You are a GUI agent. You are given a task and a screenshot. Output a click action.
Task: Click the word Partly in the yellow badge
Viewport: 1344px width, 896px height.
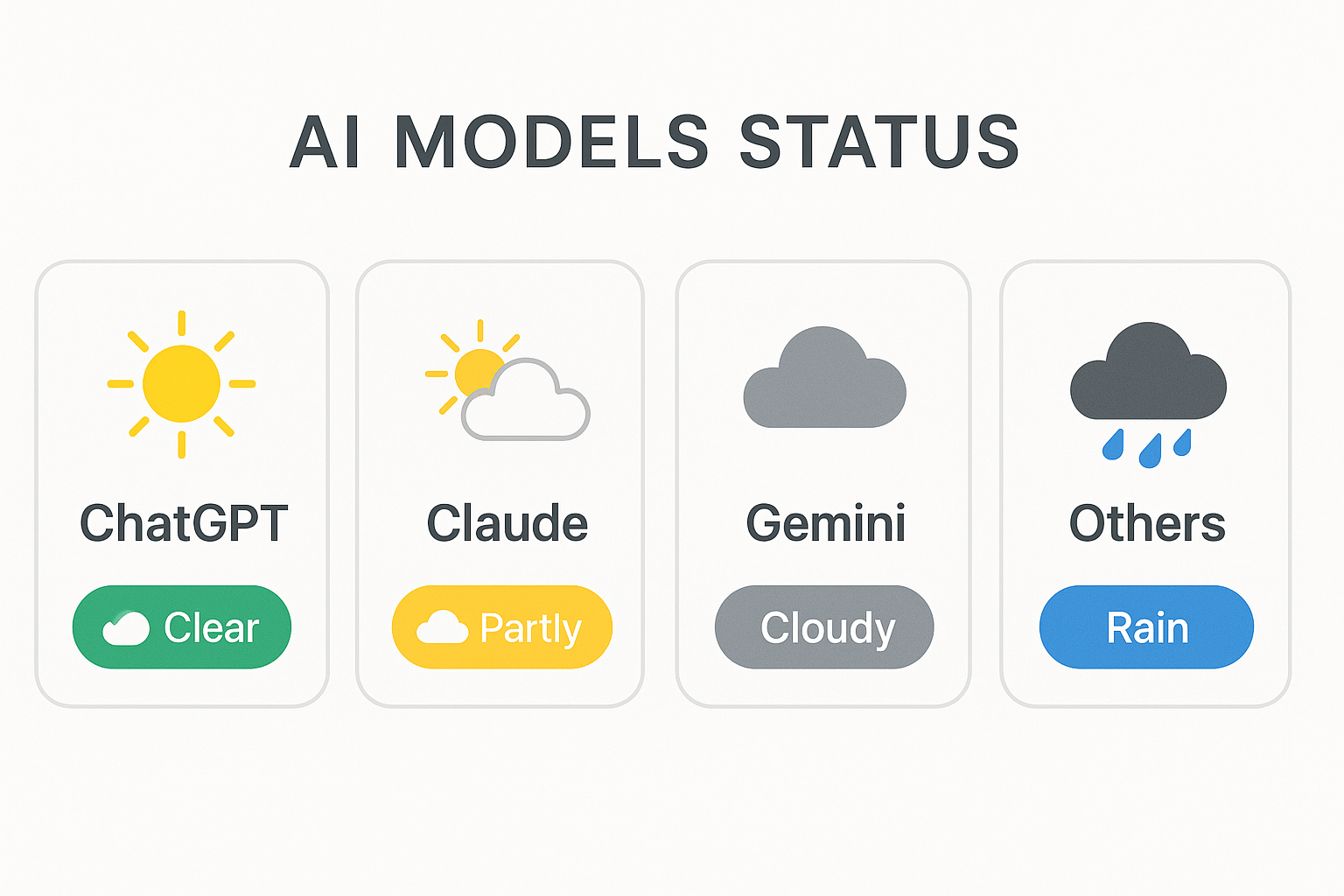coord(530,628)
